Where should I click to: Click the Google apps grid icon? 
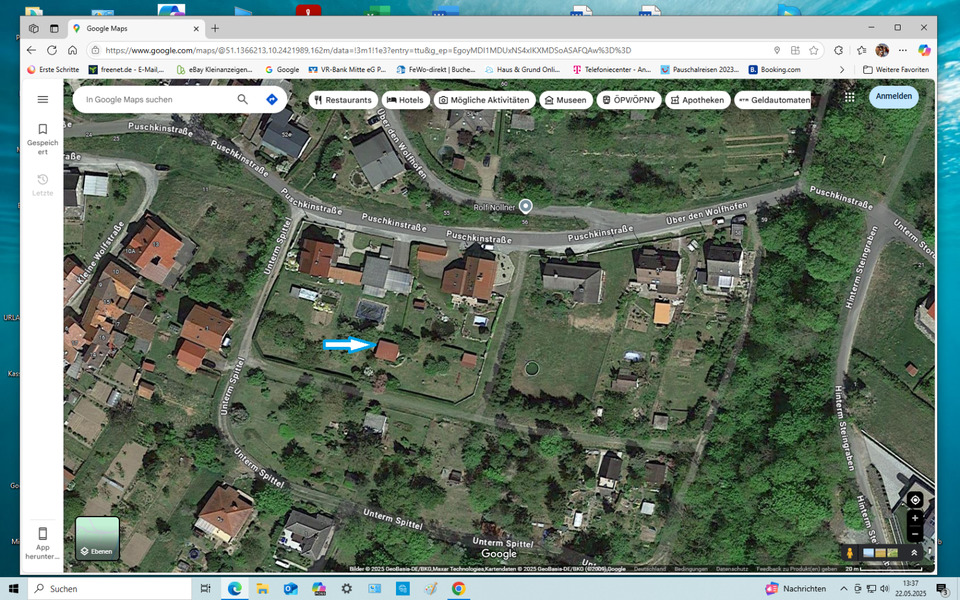[x=849, y=97]
